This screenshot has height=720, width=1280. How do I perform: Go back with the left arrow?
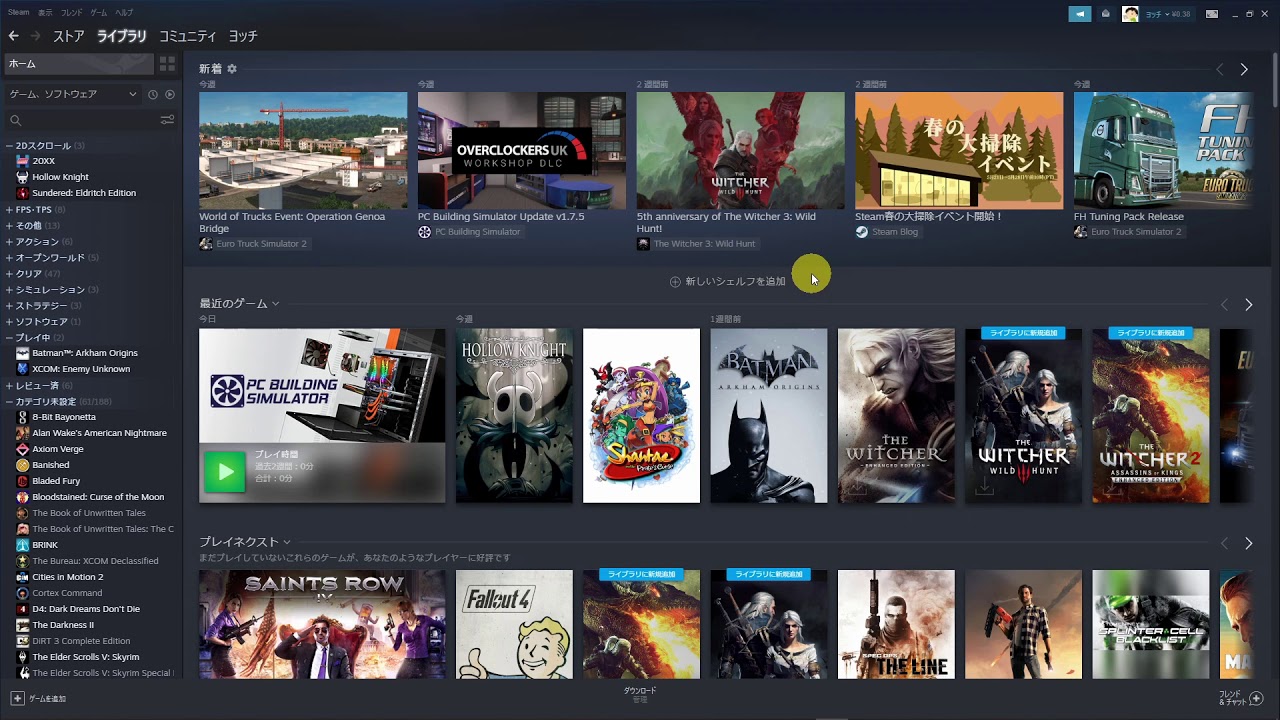[13, 36]
